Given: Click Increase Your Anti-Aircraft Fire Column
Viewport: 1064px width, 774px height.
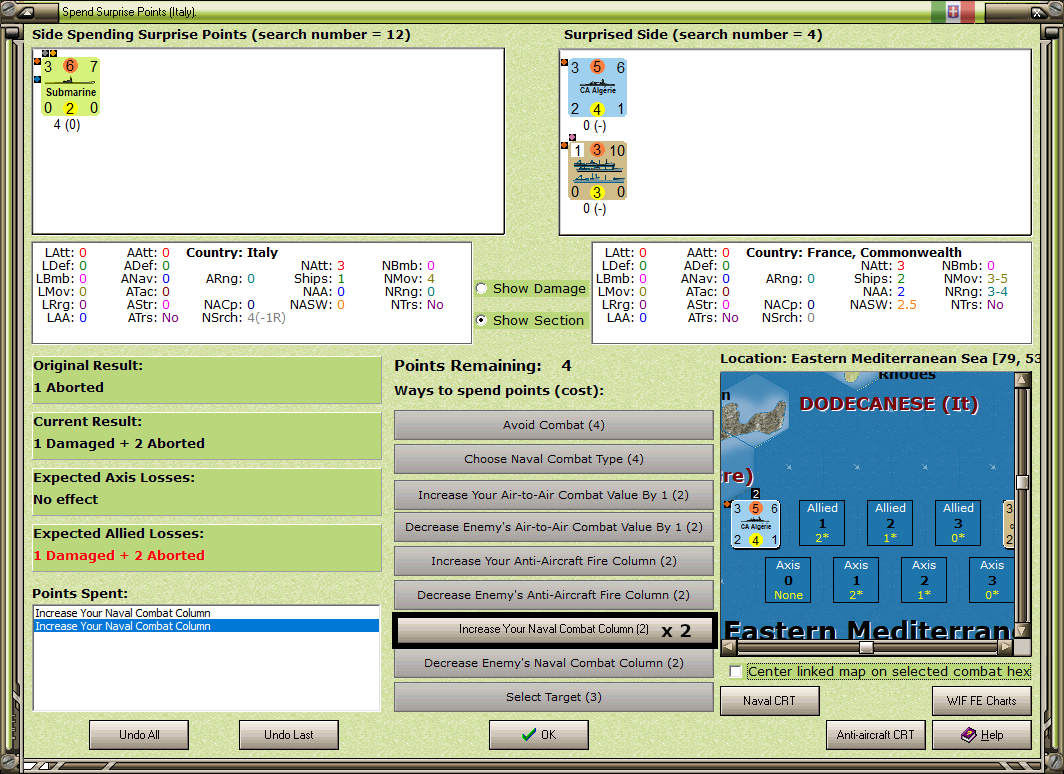Looking at the screenshot, I should (x=554, y=561).
